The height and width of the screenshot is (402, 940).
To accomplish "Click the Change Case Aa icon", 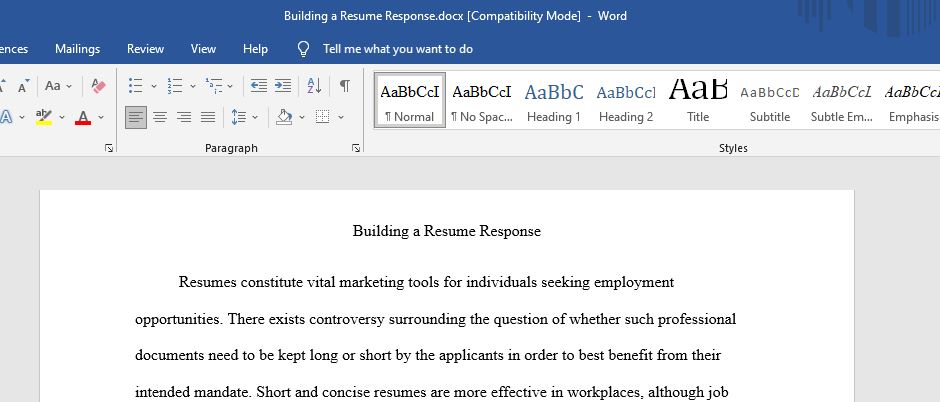I will pos(53,86).
